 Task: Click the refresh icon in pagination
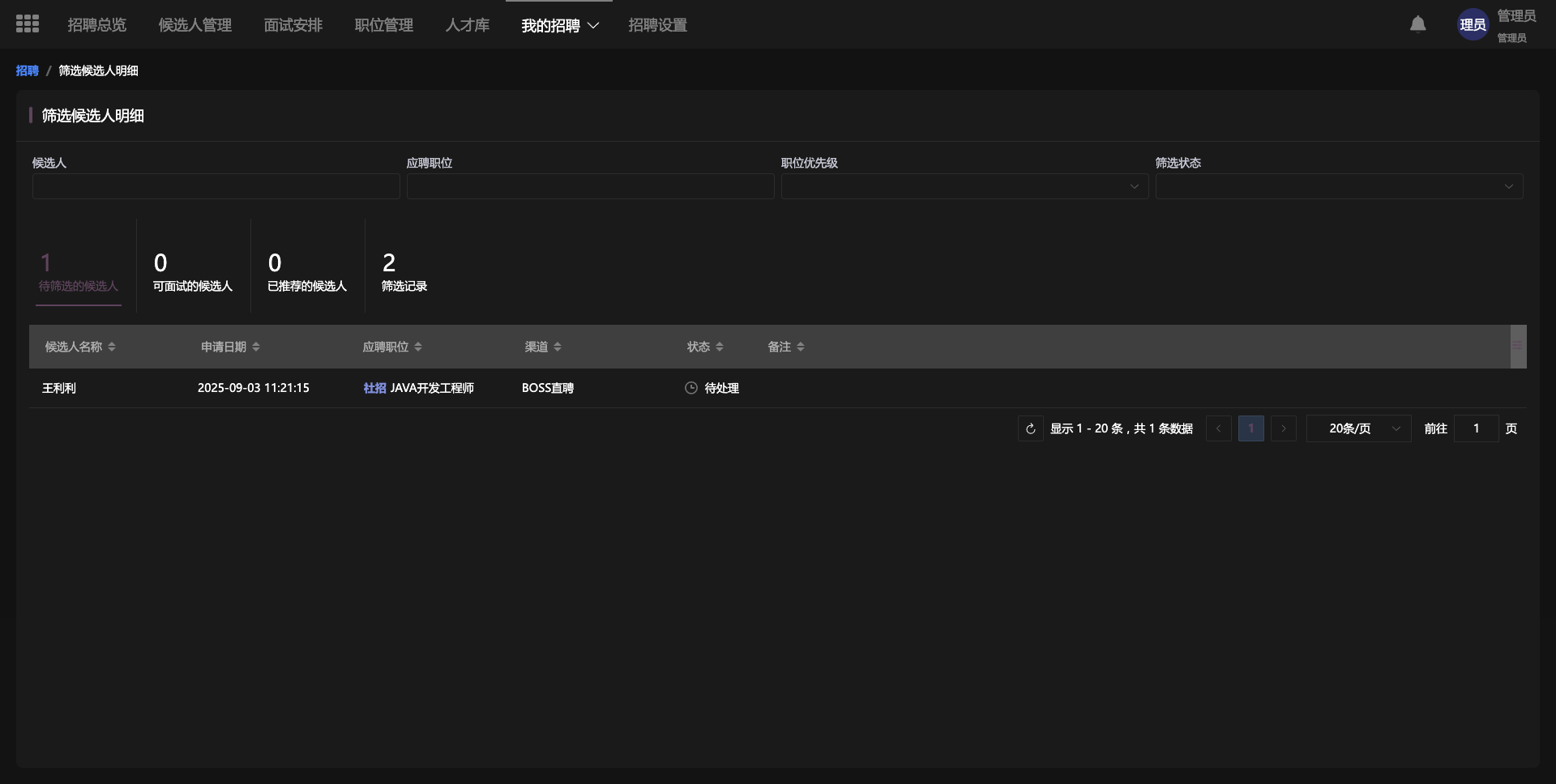point(1030,428)
